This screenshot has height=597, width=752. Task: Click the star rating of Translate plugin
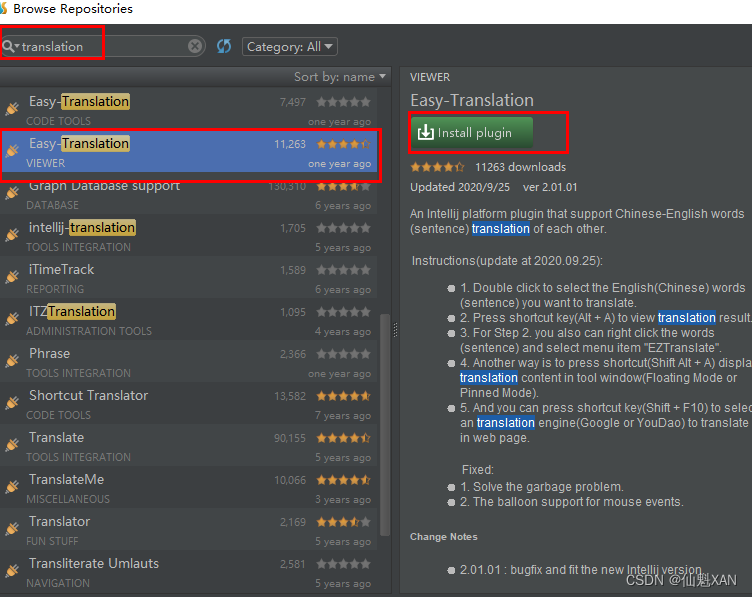pos(343,438)
